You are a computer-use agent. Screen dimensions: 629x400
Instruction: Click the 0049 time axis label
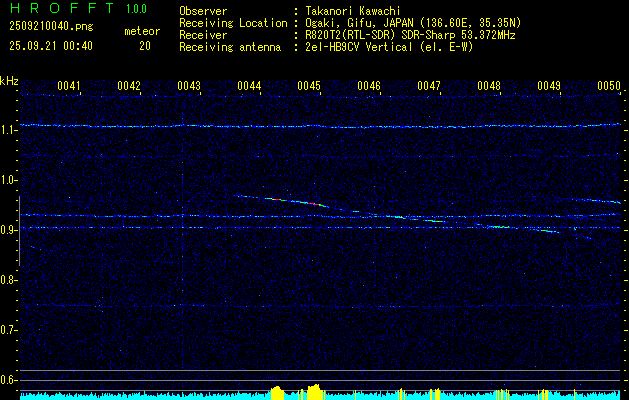(549, 86)
